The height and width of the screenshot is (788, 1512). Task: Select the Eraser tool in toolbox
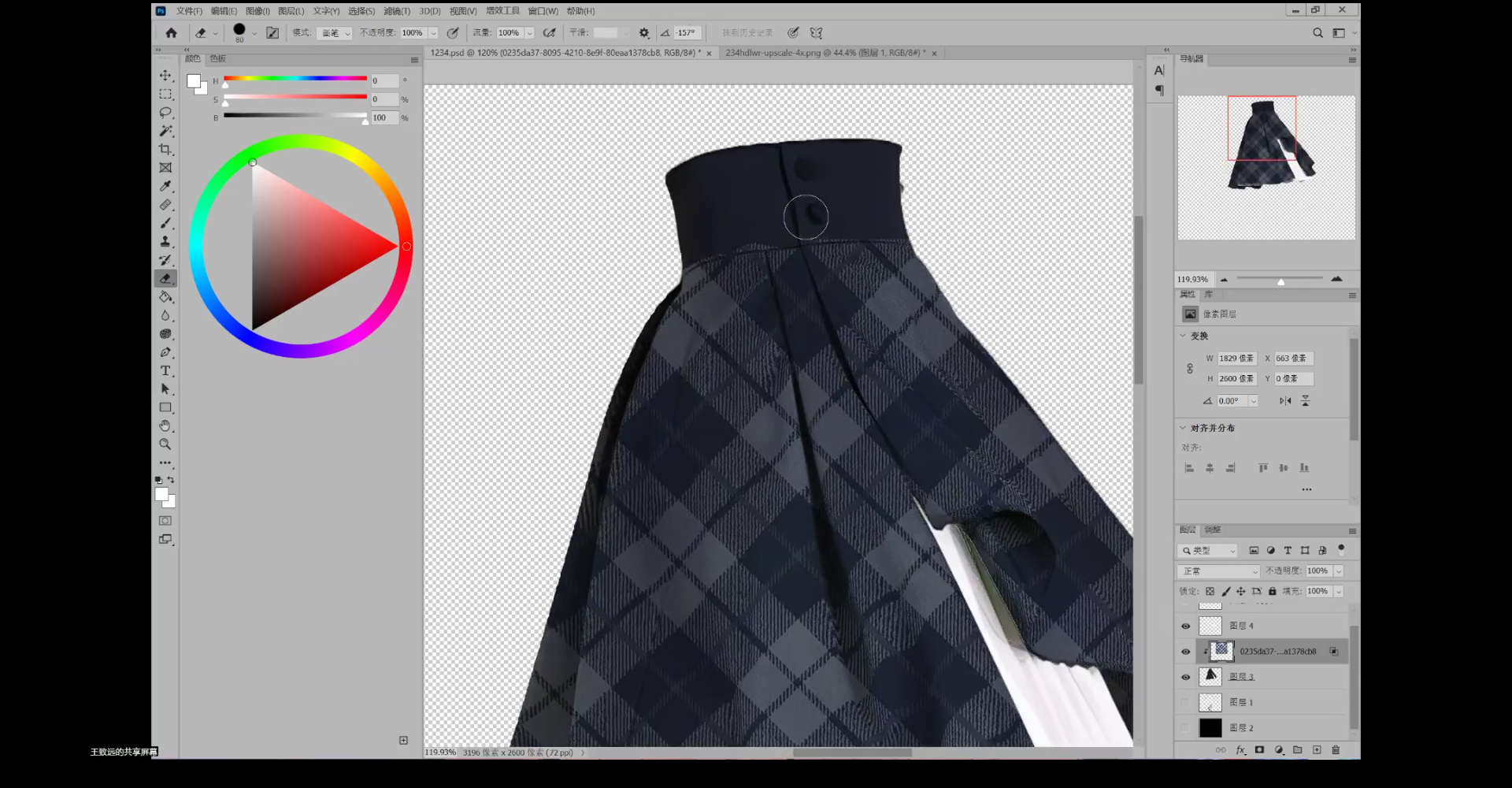[165, 278]
